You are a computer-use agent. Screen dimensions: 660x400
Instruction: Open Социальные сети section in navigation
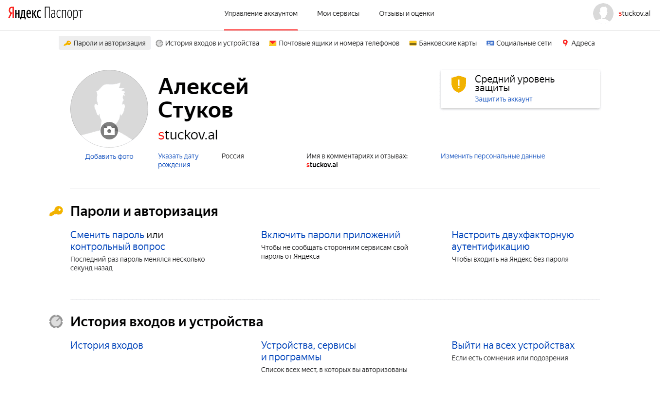519,44
